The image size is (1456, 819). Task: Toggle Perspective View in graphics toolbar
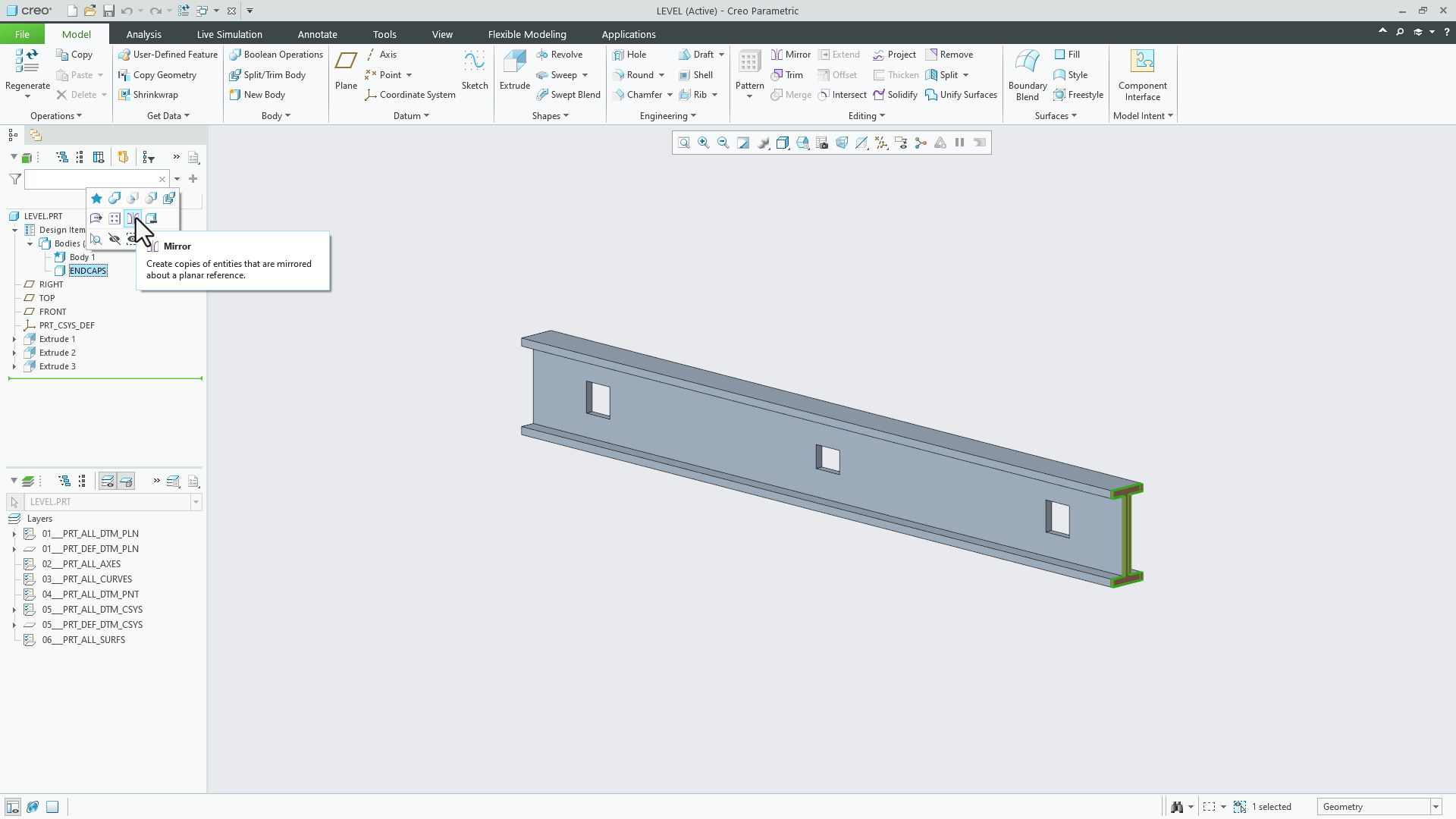(x=842, y=143)
